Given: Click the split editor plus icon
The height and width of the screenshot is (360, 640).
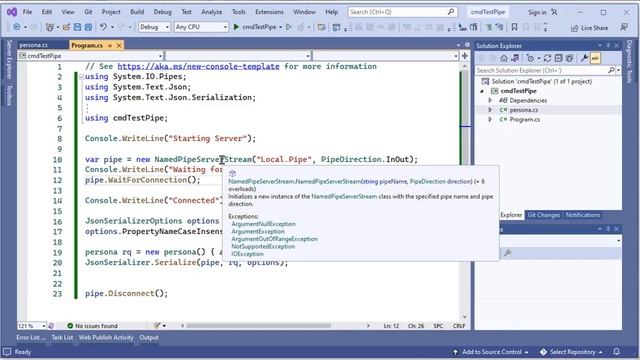Looking at the screenshot, I should [464, 56].
